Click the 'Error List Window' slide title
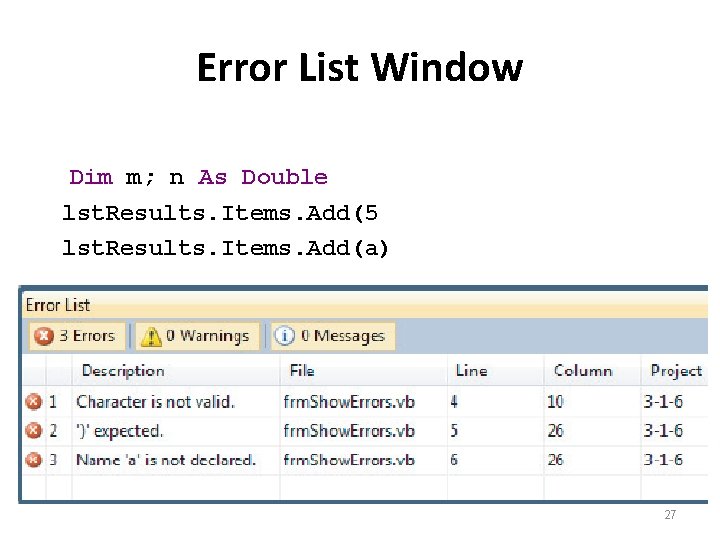The image size is (720, 540). click(x=360, y=68)
